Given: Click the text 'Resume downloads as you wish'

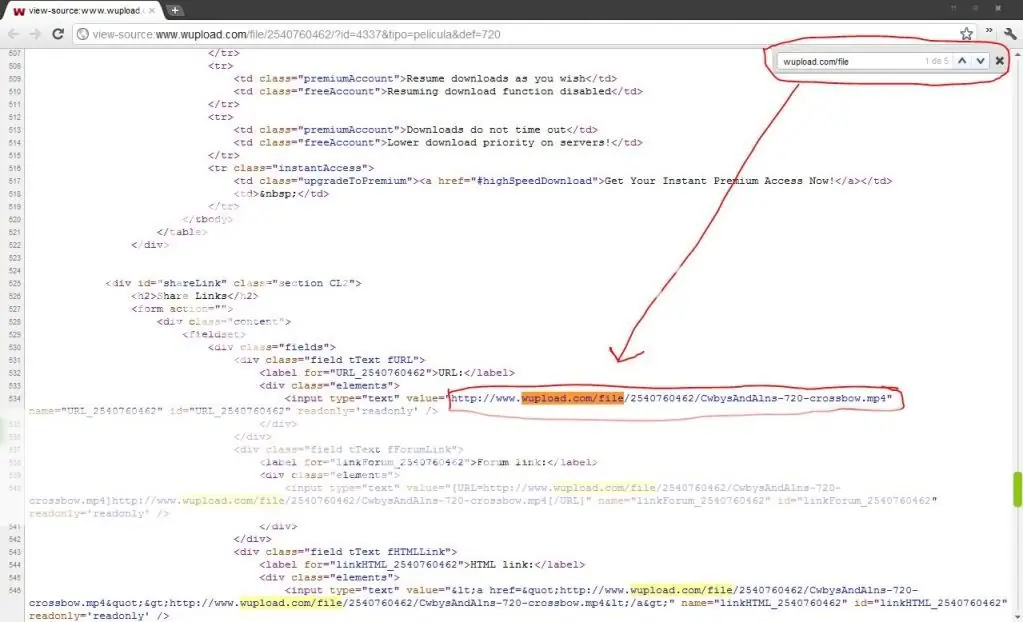Looking at the screenshot, I should 496,78.
